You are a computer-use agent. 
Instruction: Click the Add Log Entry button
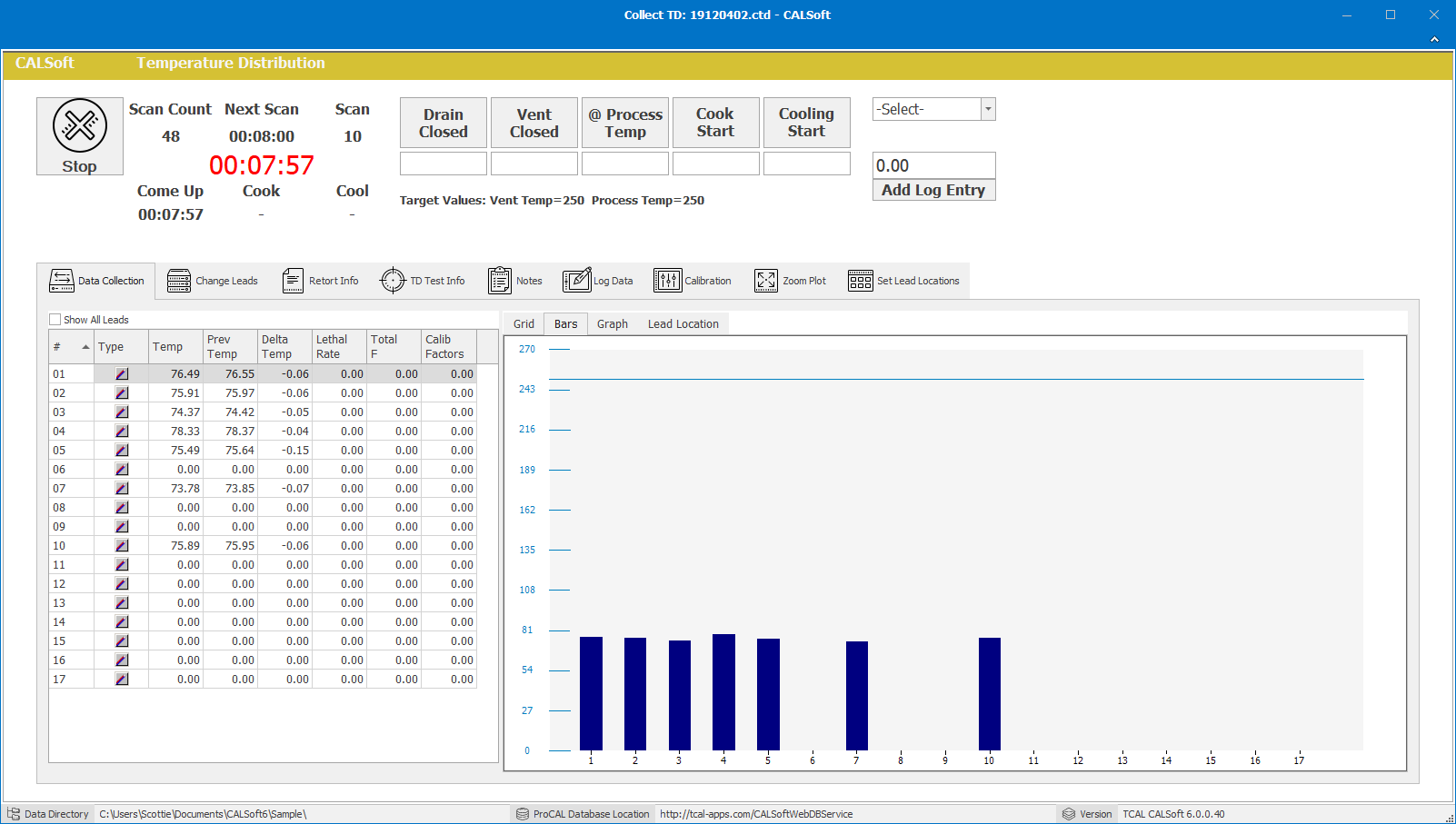[934, 190]
